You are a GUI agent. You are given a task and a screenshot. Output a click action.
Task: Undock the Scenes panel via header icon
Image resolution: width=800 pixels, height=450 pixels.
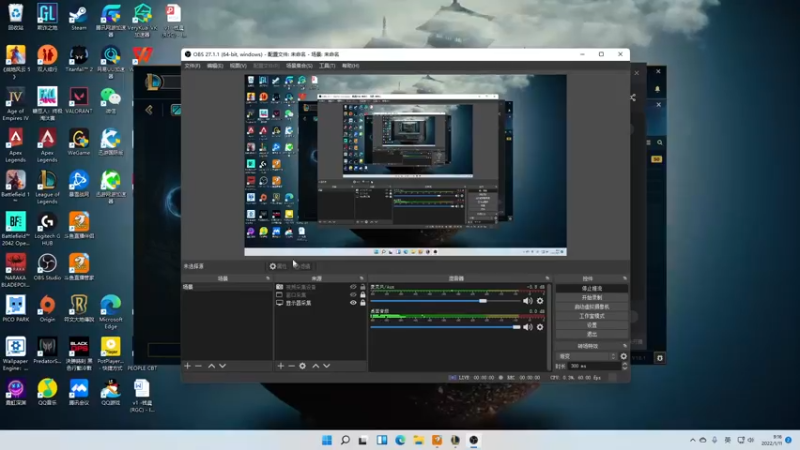tap(268, 279)
